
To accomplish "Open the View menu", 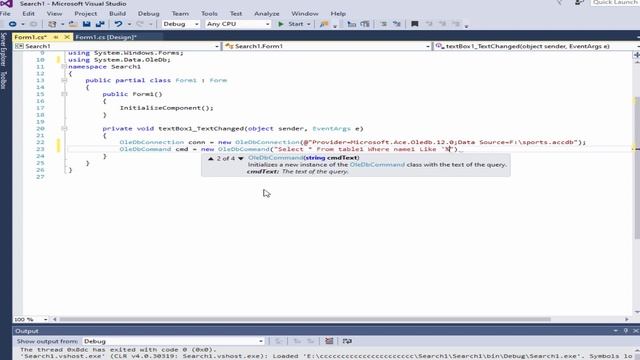I will click(x=54, y=13).
